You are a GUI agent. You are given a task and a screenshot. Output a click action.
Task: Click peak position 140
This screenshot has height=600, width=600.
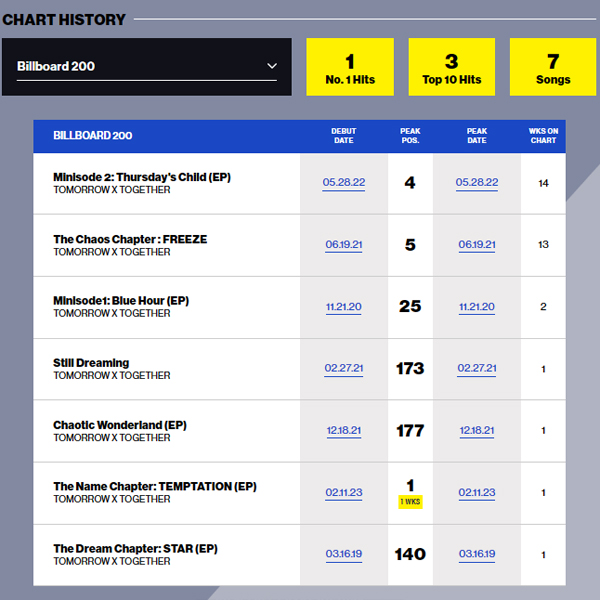point(410,554)
